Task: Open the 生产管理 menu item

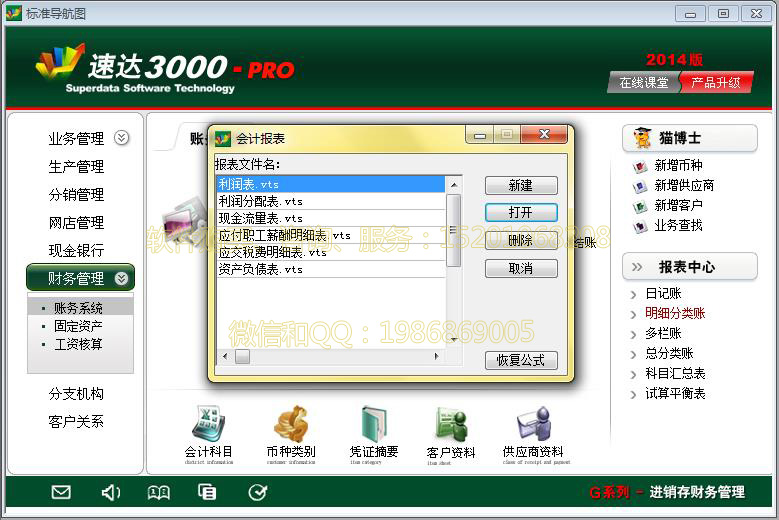Action: tap(76, 167)
